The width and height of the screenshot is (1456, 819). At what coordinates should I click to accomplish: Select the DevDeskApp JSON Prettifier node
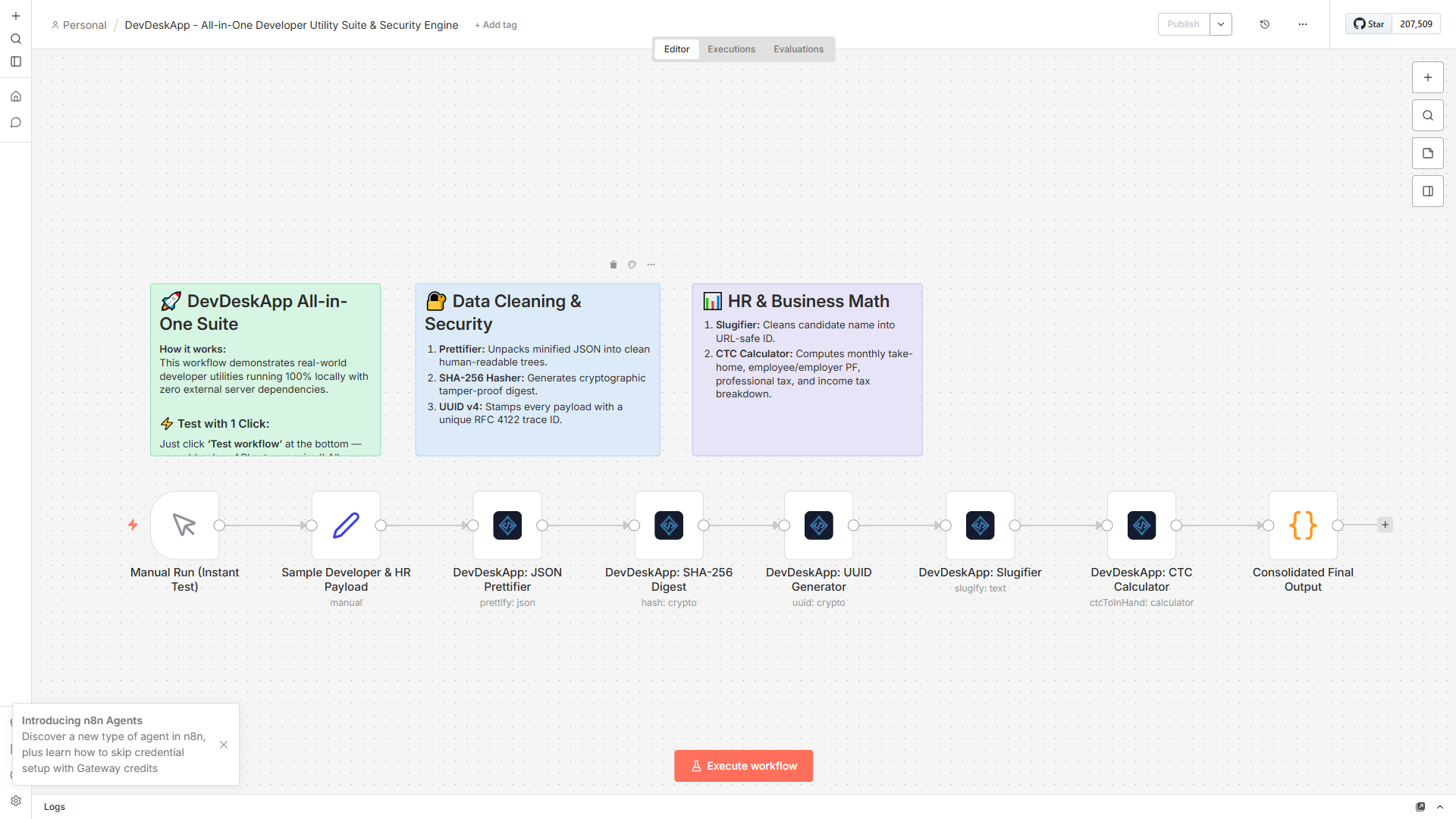click(x=508, y=526)
